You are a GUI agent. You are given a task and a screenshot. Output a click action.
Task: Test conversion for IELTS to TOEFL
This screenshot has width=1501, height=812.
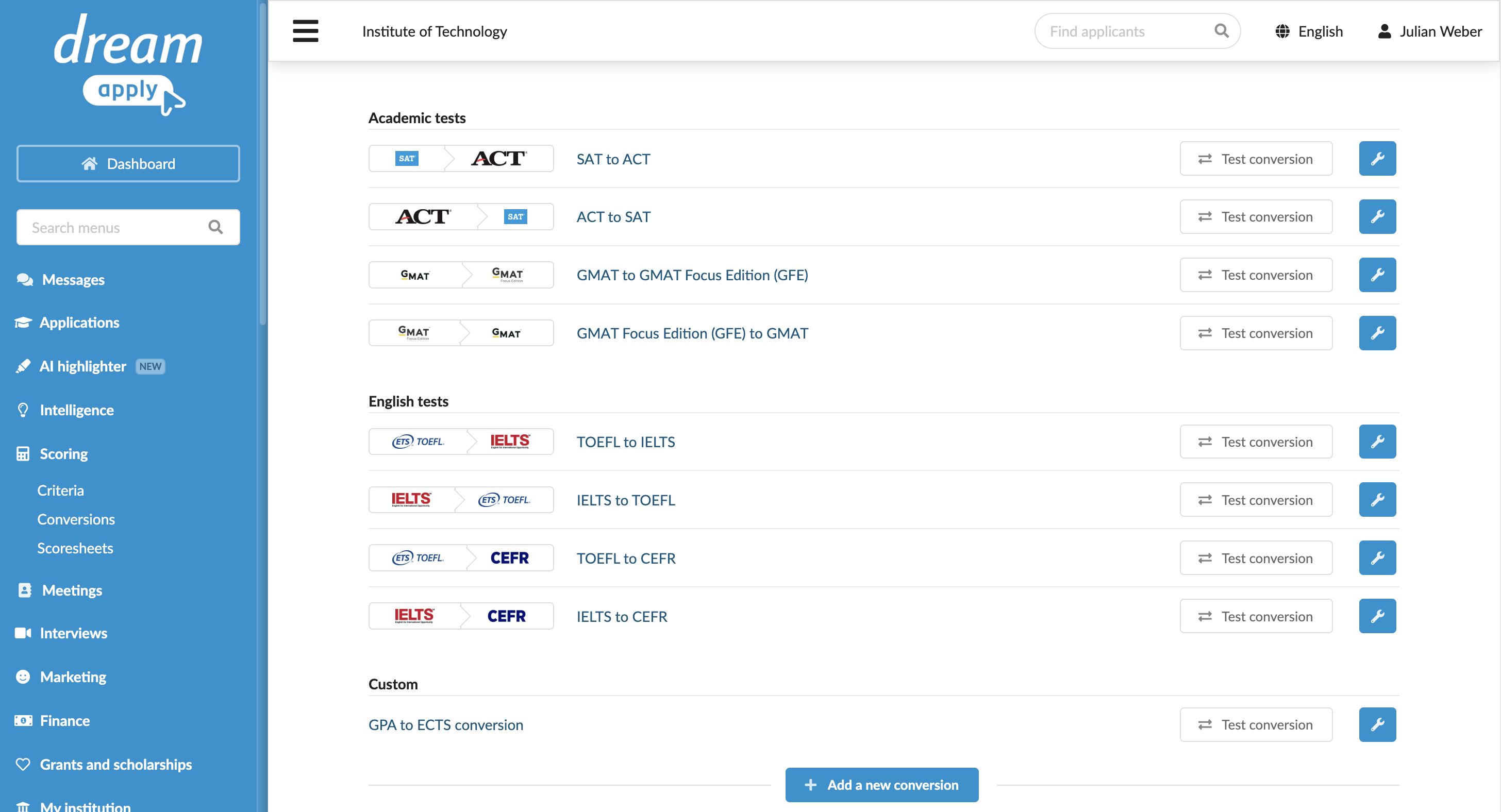pyautogui.click(x=1256, y=500)
